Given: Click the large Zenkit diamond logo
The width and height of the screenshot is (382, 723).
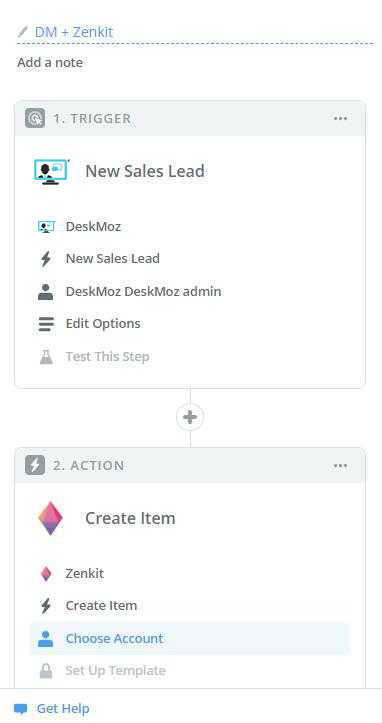Looking at the screenshot, I should pos(50,518).
